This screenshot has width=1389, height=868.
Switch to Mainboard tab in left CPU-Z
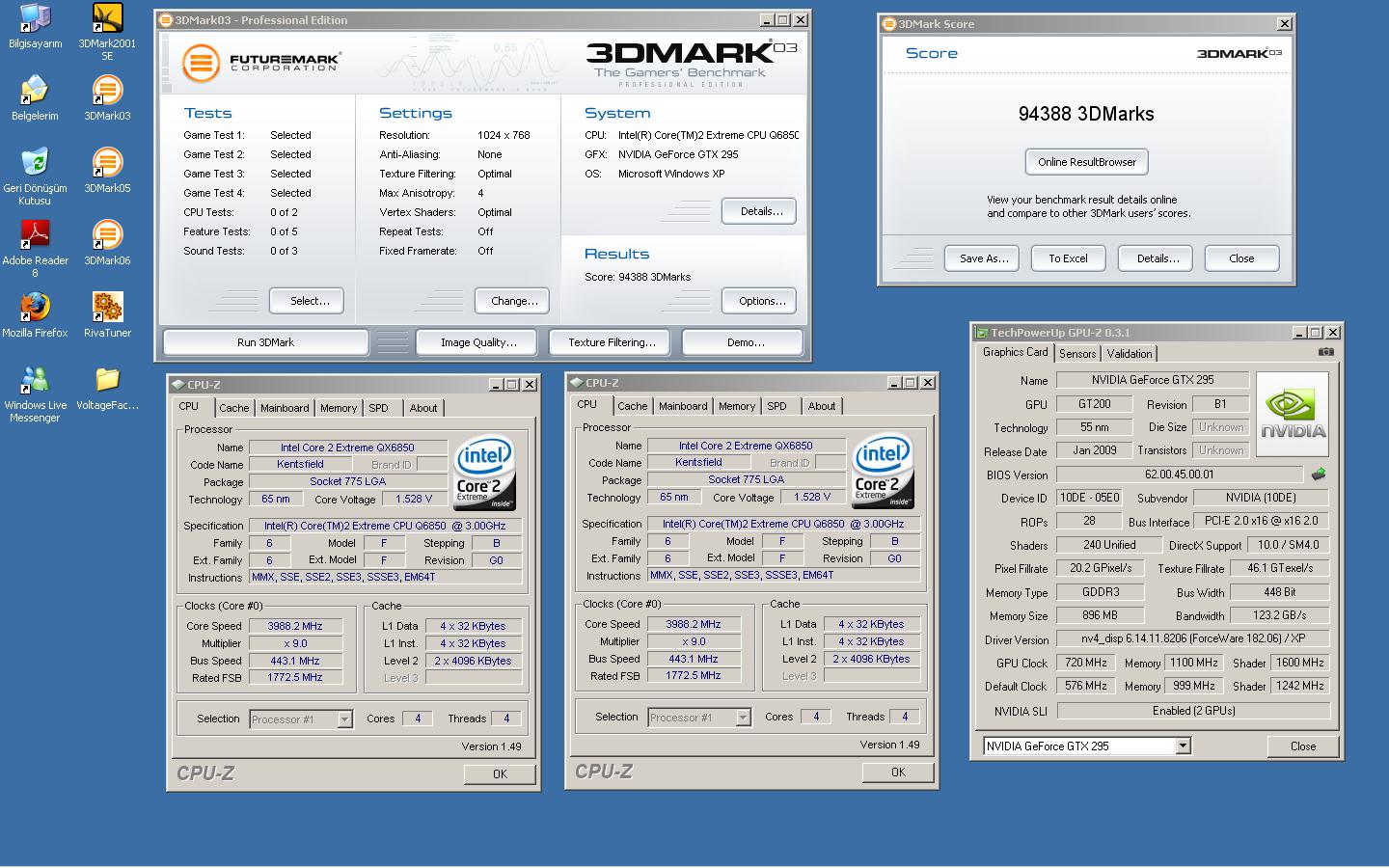tap(285, 408)
